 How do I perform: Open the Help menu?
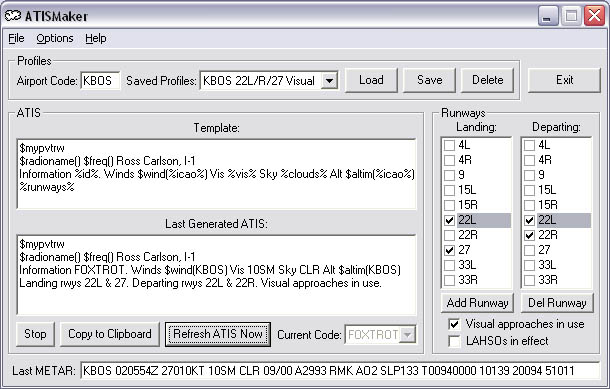(x=96, y=39)
